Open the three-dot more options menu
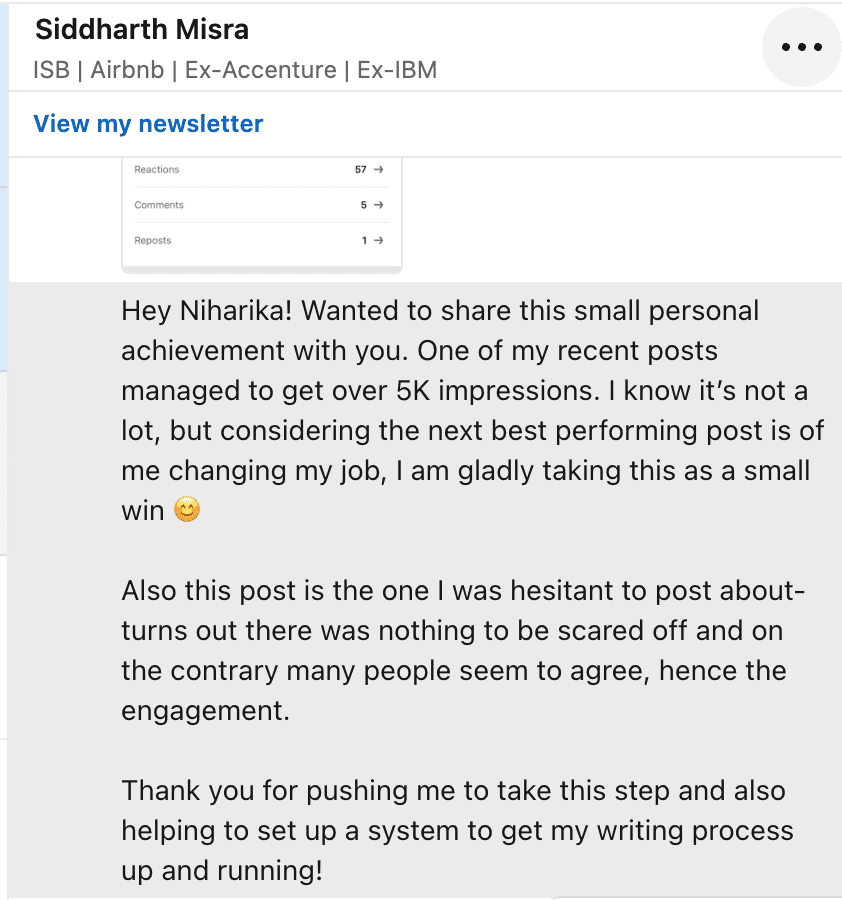The height and width of the screenshot is (900, 842). [x=801, y=47]
